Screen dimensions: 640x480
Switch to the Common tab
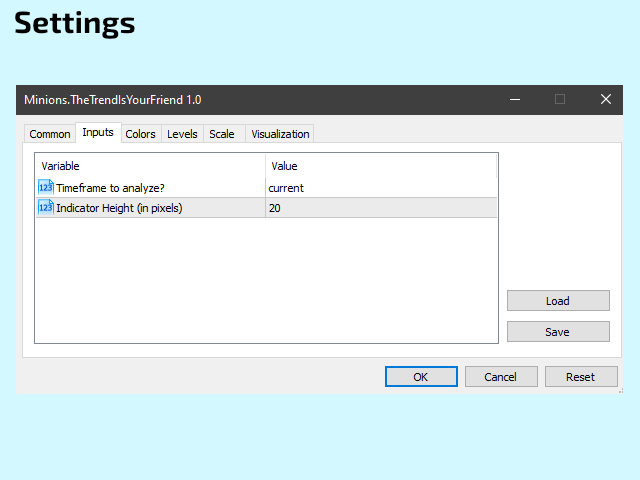50,134
